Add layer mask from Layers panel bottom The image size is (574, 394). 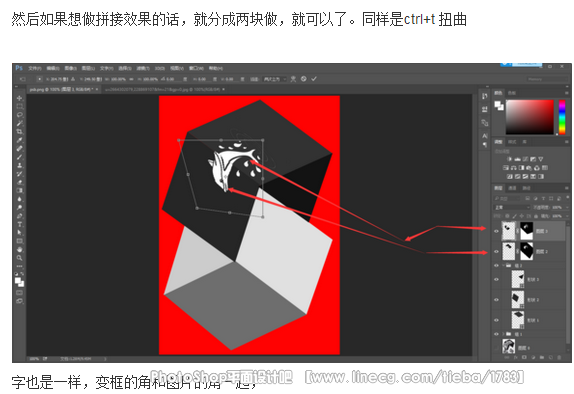(524, 357)
